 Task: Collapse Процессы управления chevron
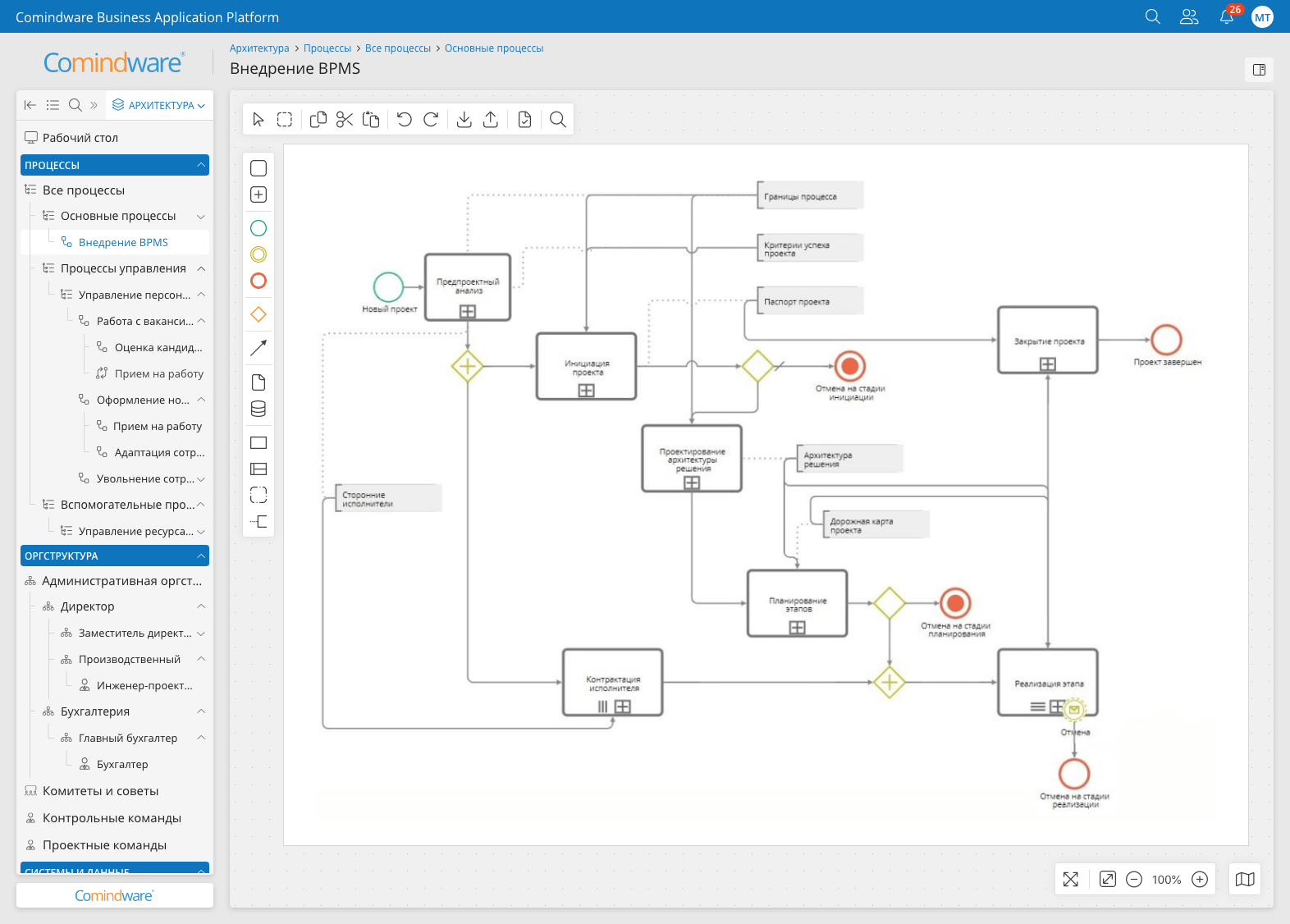coord(201,269)
